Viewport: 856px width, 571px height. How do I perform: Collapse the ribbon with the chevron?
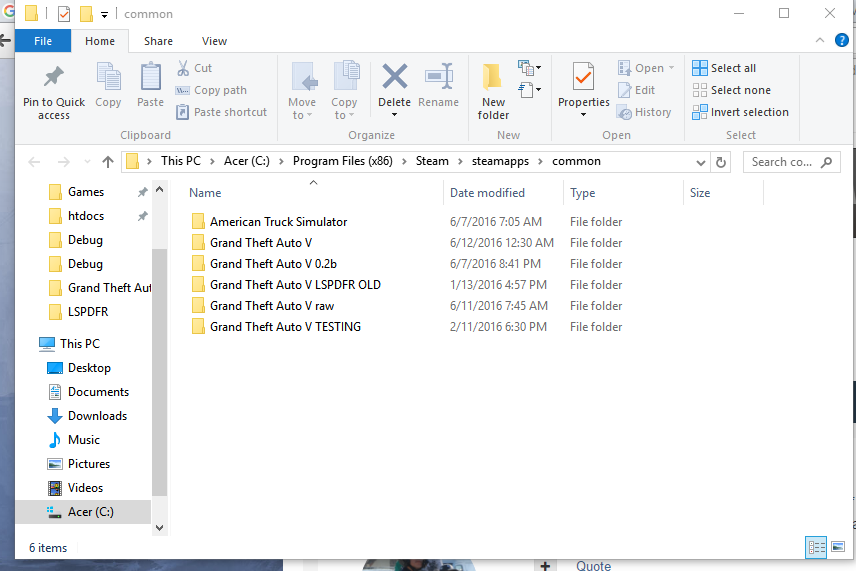(819, 40)
